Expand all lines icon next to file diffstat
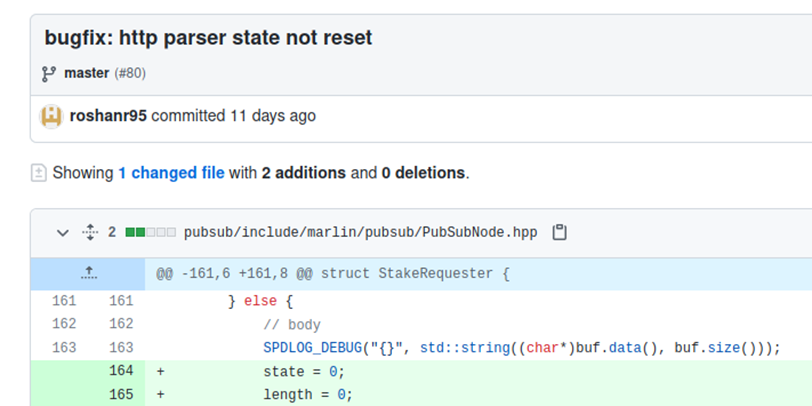Viewport: 812px width, 406px height. click(90, 233)
